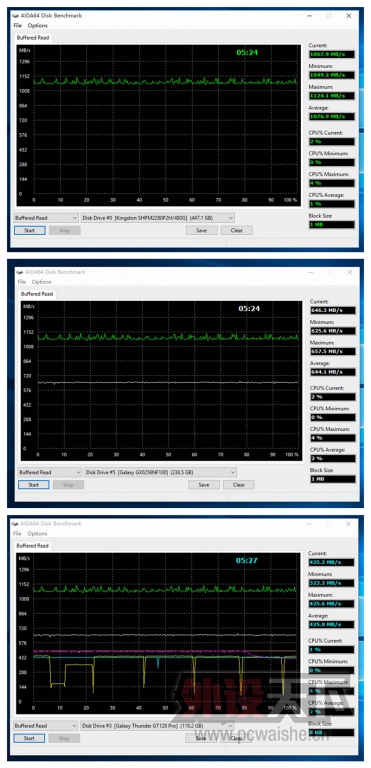Expand the Buffered Read test dropdown in Kingston window
The height and width of the screenshot is (768, 371).
(x=46, y=217)
